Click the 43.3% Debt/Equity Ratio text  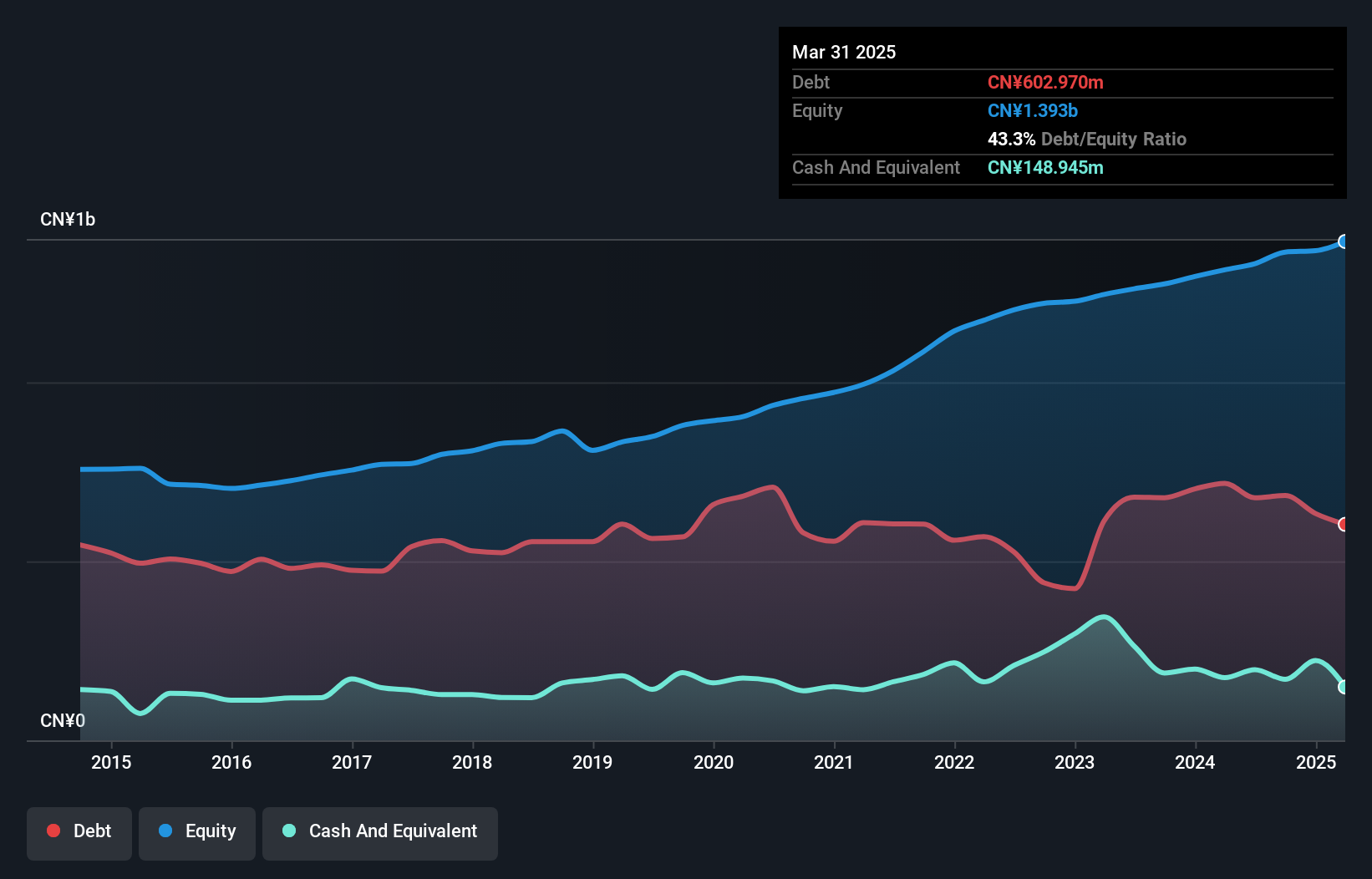pyautogui.click(x=1087, y=140)
